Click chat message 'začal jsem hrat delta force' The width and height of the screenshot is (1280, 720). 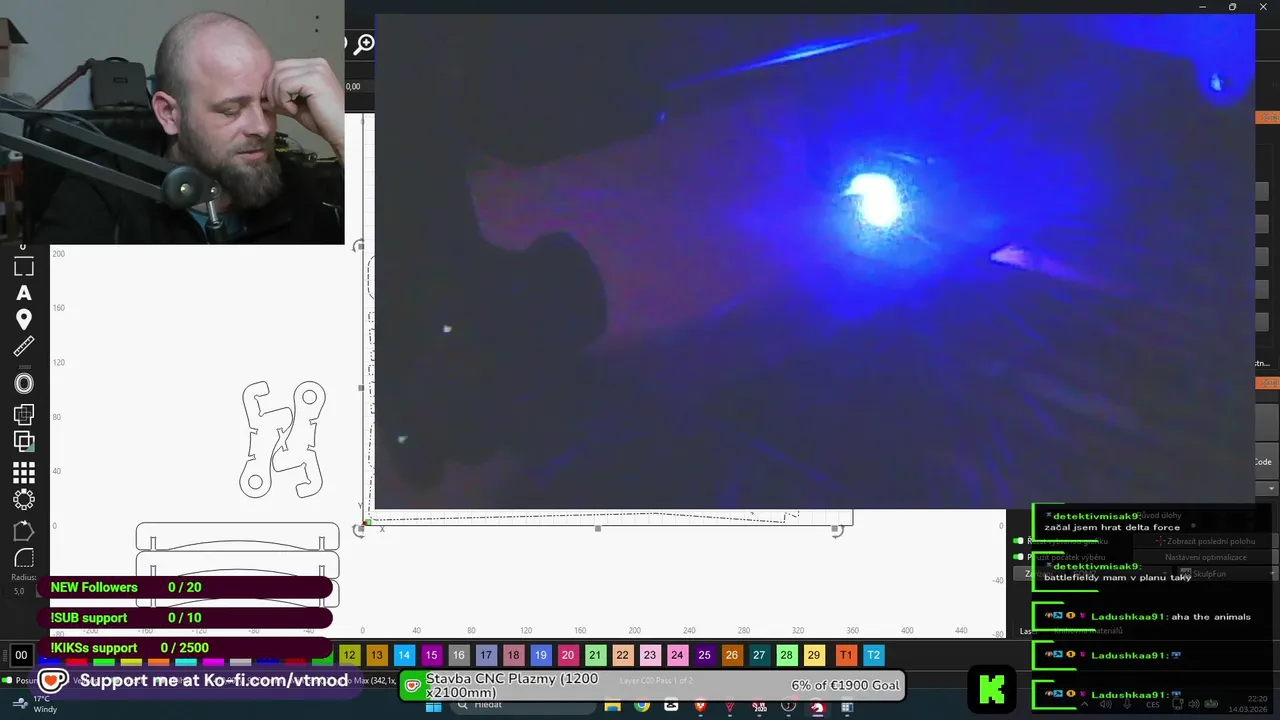(x=1112, y=527)
